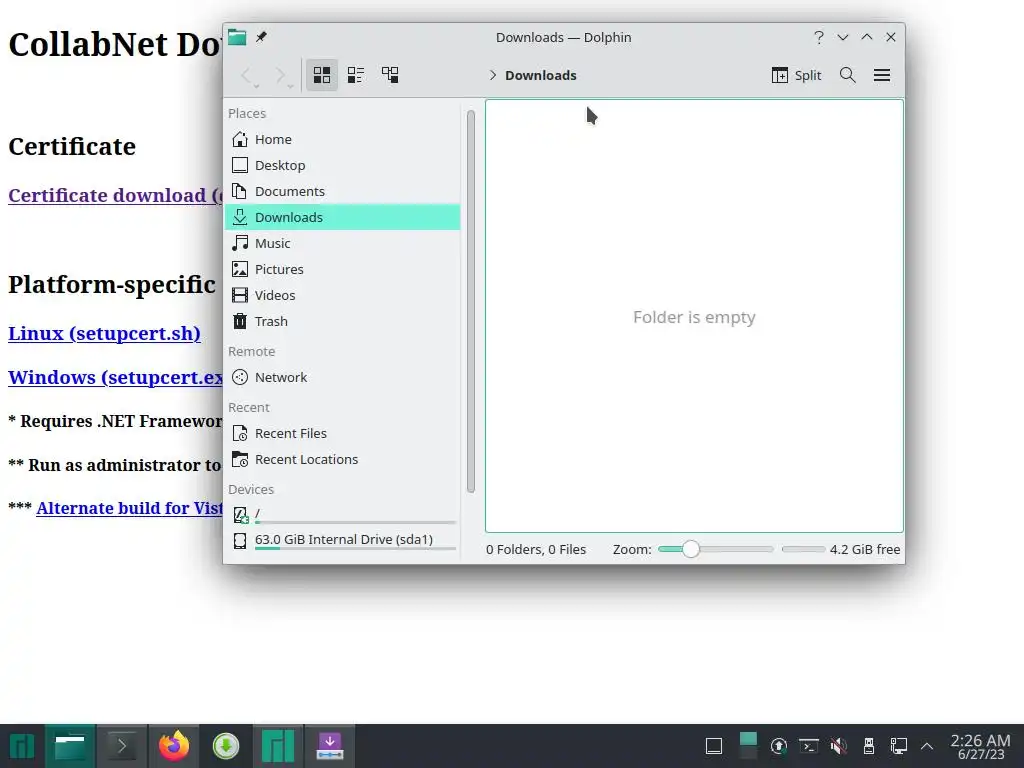The height and width of the screenshot is (768, 1024).
Task: Open Konsole terminal from taskbar
Action: [x=122, y=746]
